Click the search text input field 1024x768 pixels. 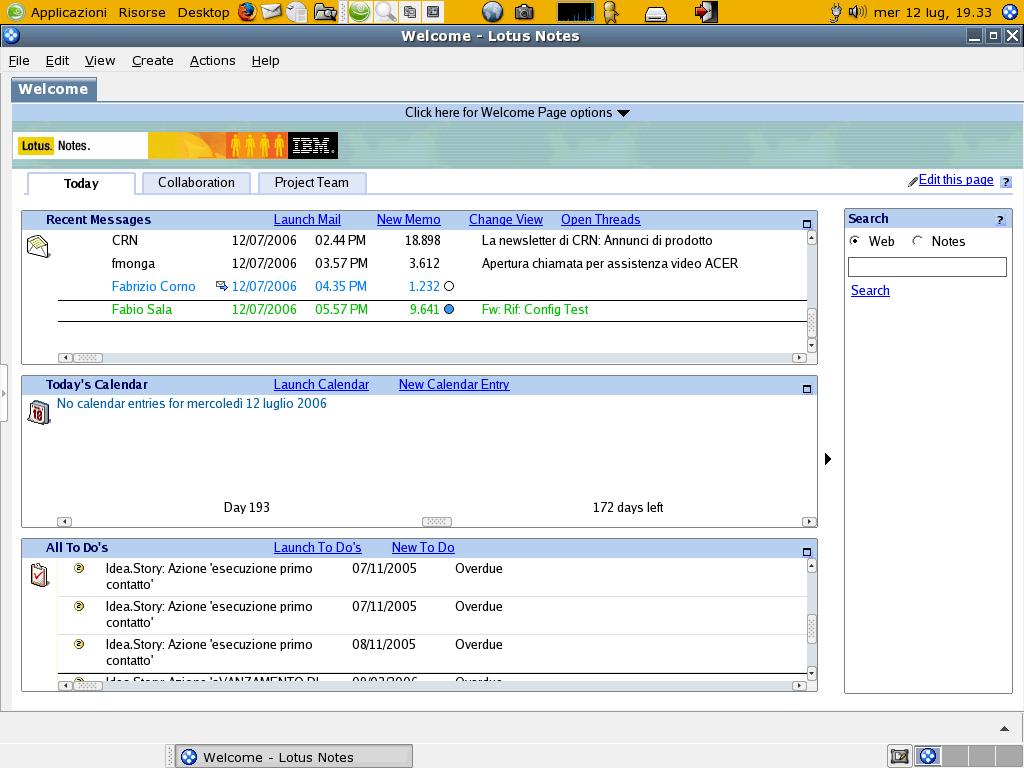927,266
